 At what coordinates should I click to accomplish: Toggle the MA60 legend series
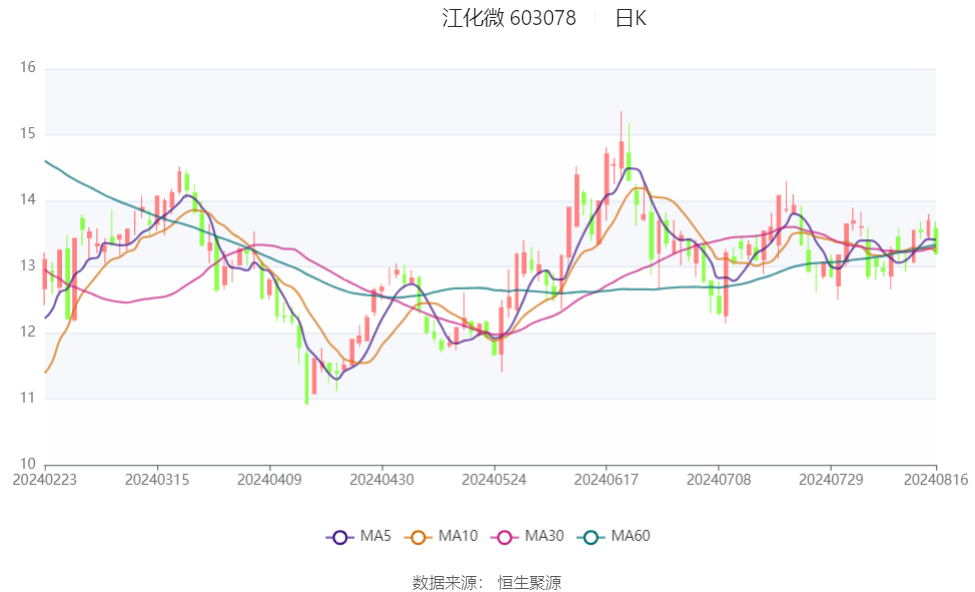coord(614,536)
